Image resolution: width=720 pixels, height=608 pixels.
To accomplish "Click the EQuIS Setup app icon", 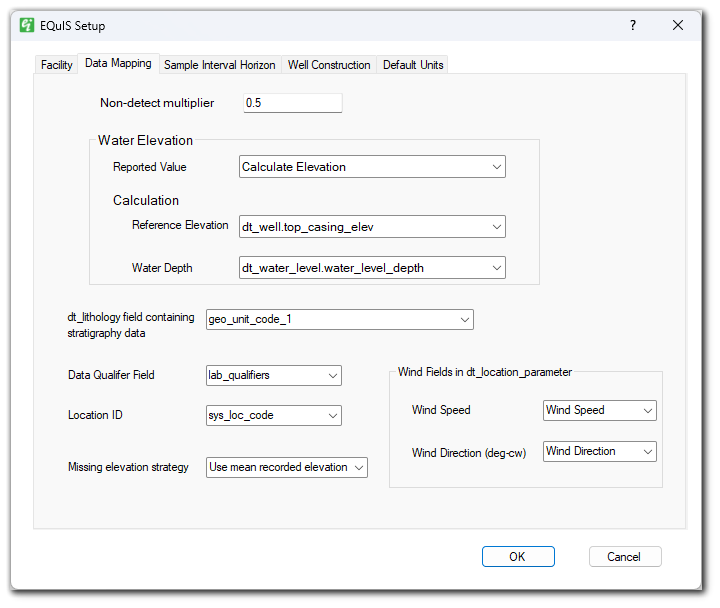I will (27, 25).
